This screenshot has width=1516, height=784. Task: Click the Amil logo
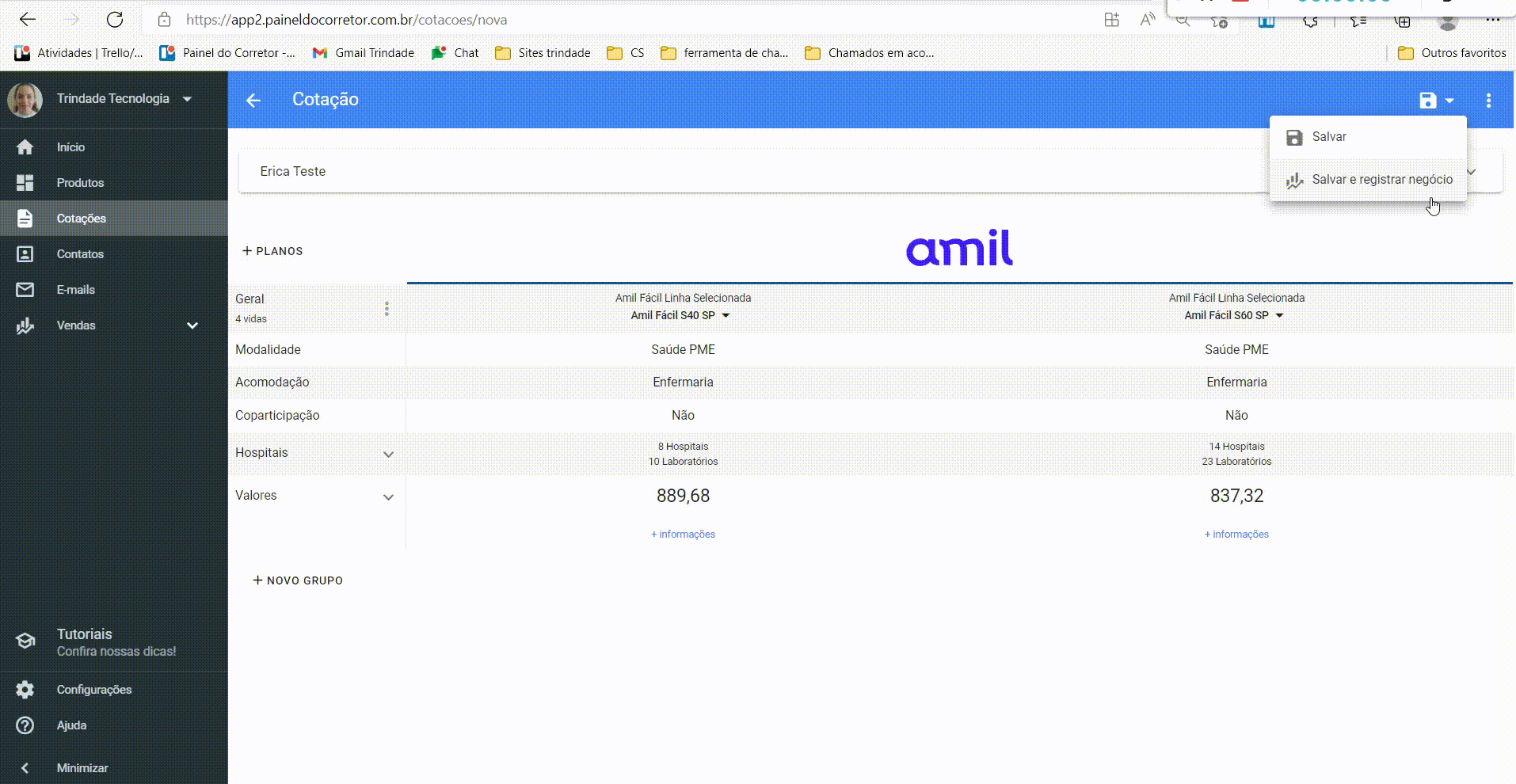tap(959, 248)
